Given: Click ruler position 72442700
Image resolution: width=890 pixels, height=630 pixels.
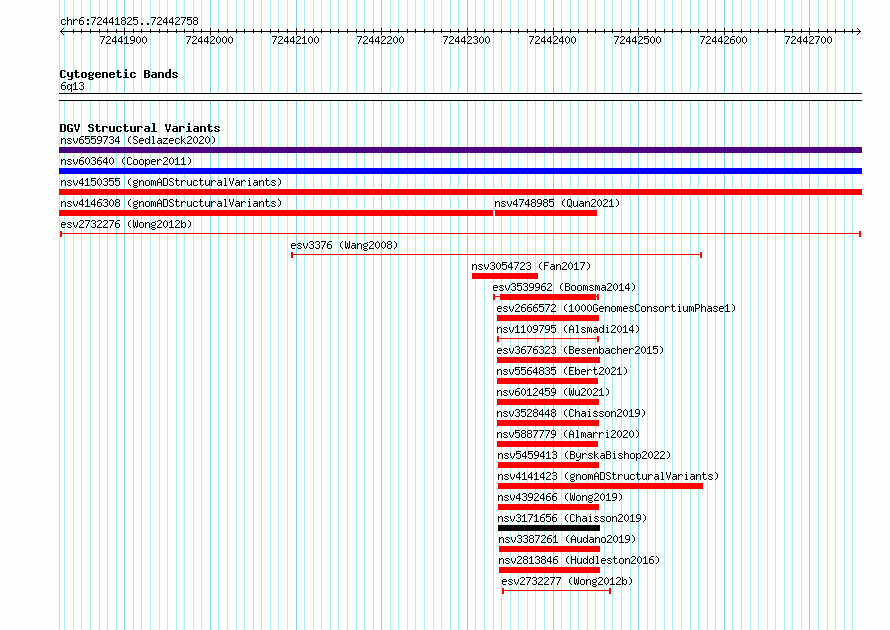Looking at the screenshot, I should pyautogui.click(x=808, y=40).
